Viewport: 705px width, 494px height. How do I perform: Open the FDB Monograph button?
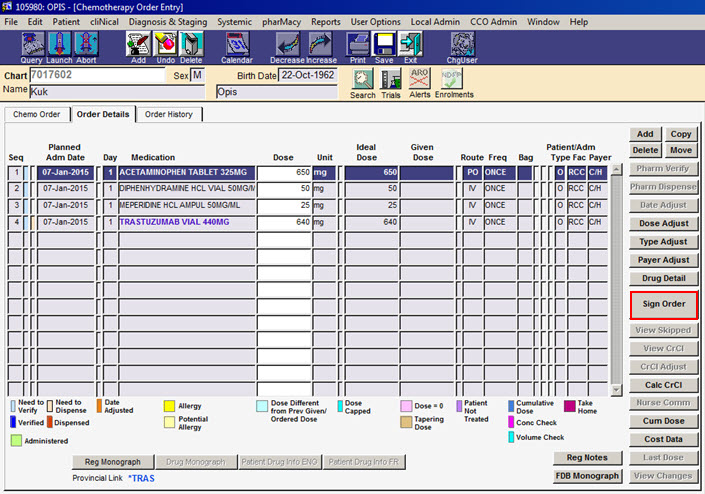point(587,476)
